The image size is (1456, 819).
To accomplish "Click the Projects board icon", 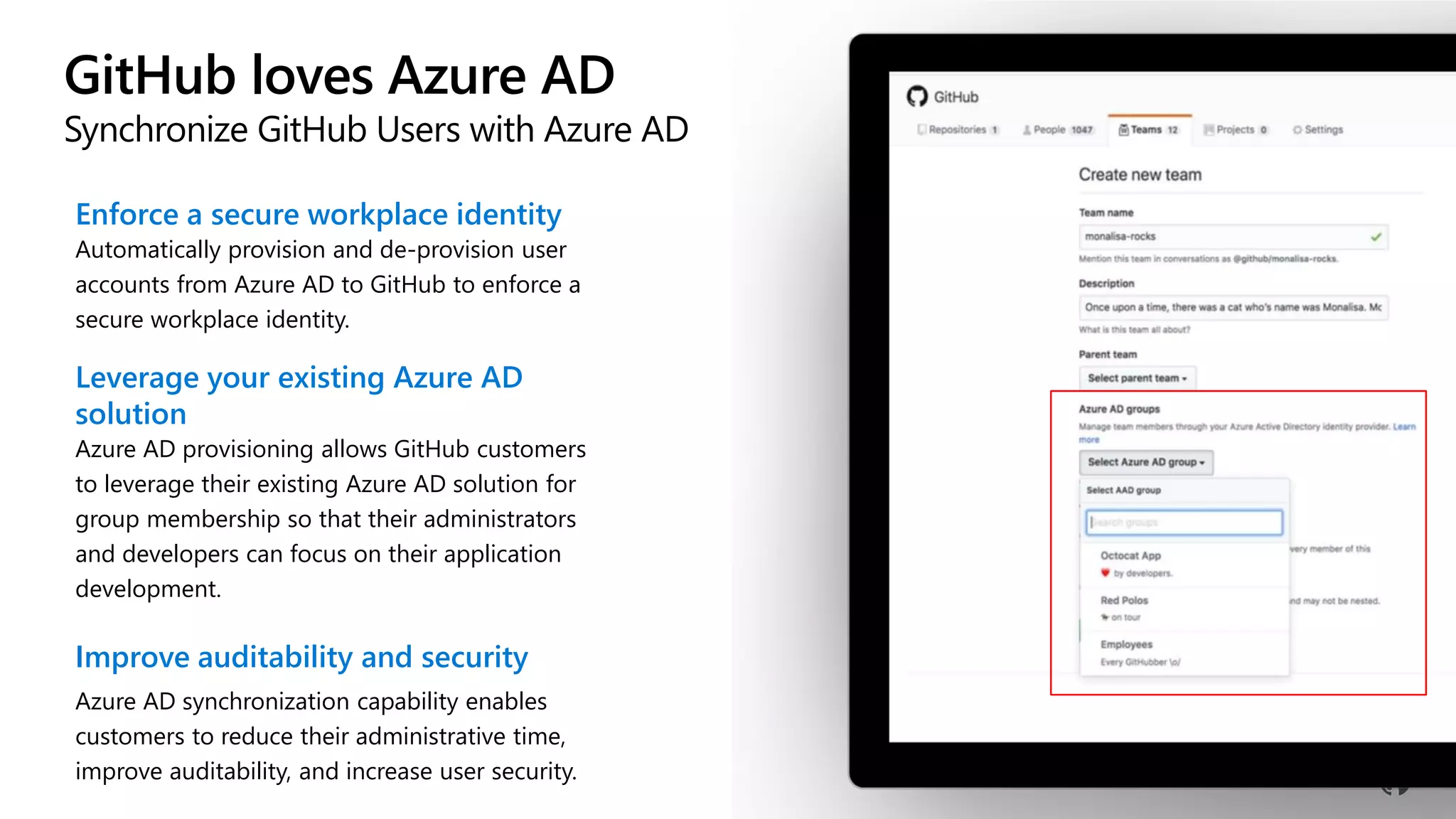I will [x=1209, y=129].
